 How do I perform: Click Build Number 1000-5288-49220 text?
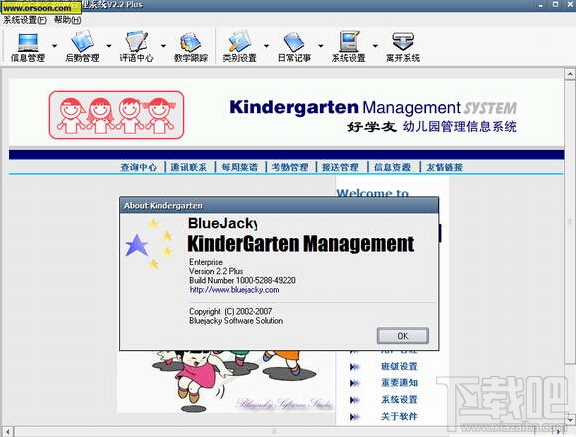tap(242, 280)
